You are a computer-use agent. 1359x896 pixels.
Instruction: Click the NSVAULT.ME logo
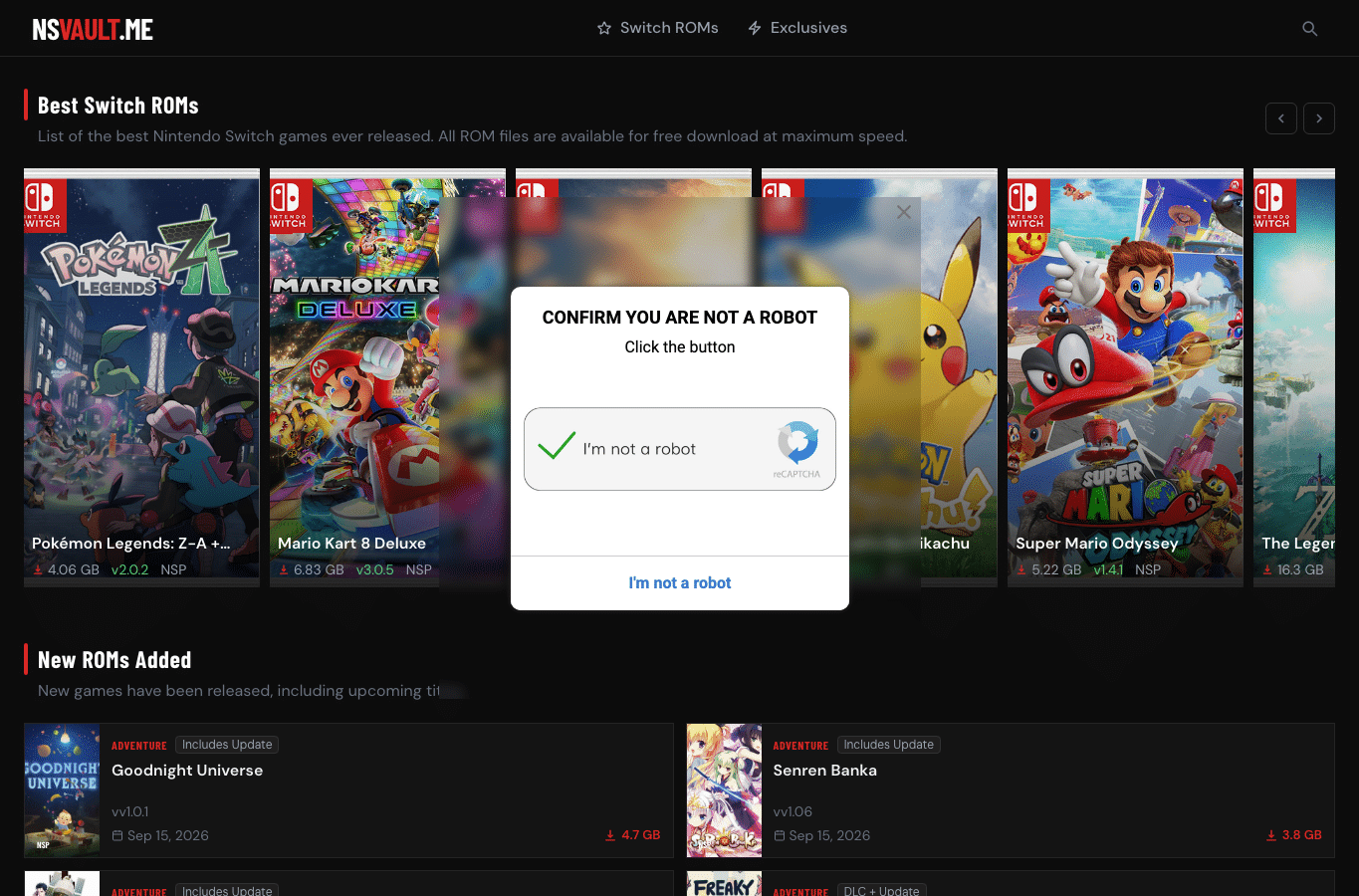(x=93, y=29)
